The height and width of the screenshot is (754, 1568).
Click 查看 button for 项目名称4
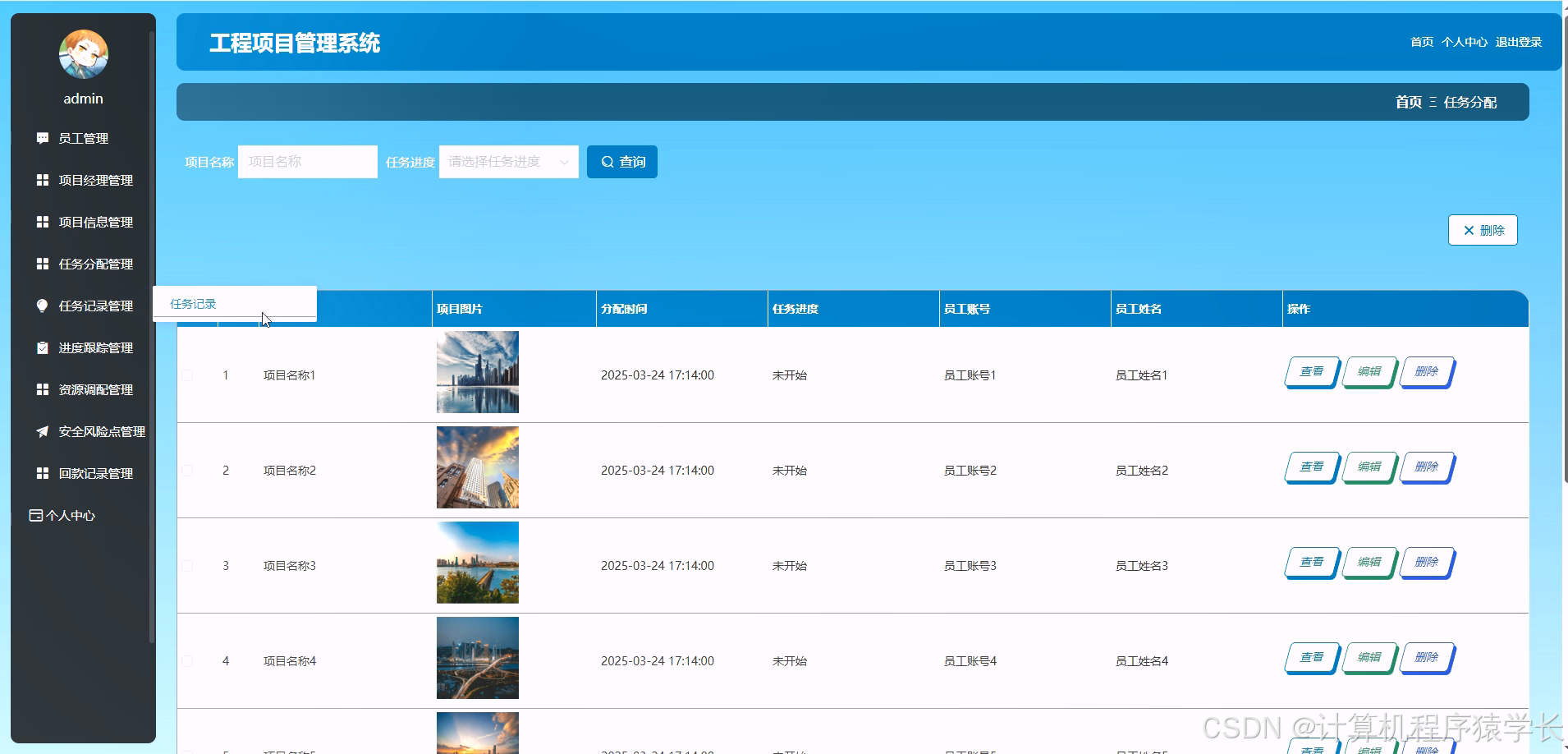(1312, 658)
